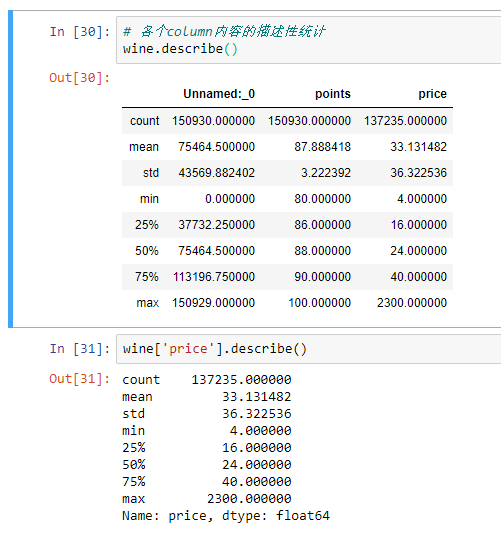This screenshot has width=501, height=537.
Task: Click points 25% cell 86.000000
Action: 323,225
